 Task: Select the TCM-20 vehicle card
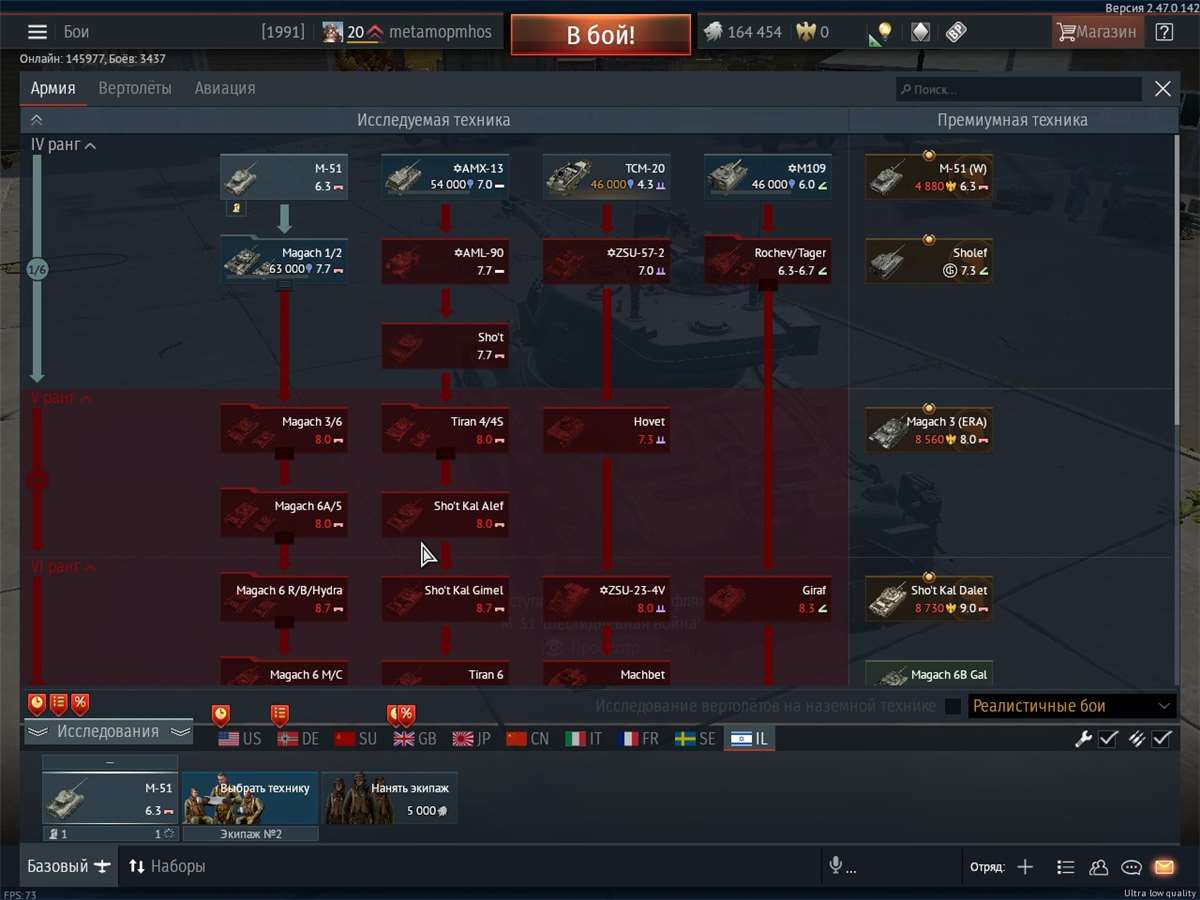tap(606, 177)
